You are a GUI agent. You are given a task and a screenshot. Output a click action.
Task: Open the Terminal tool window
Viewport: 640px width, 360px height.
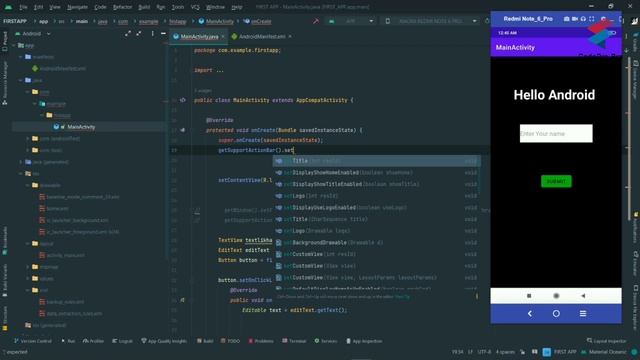click(x=294, y=341)
